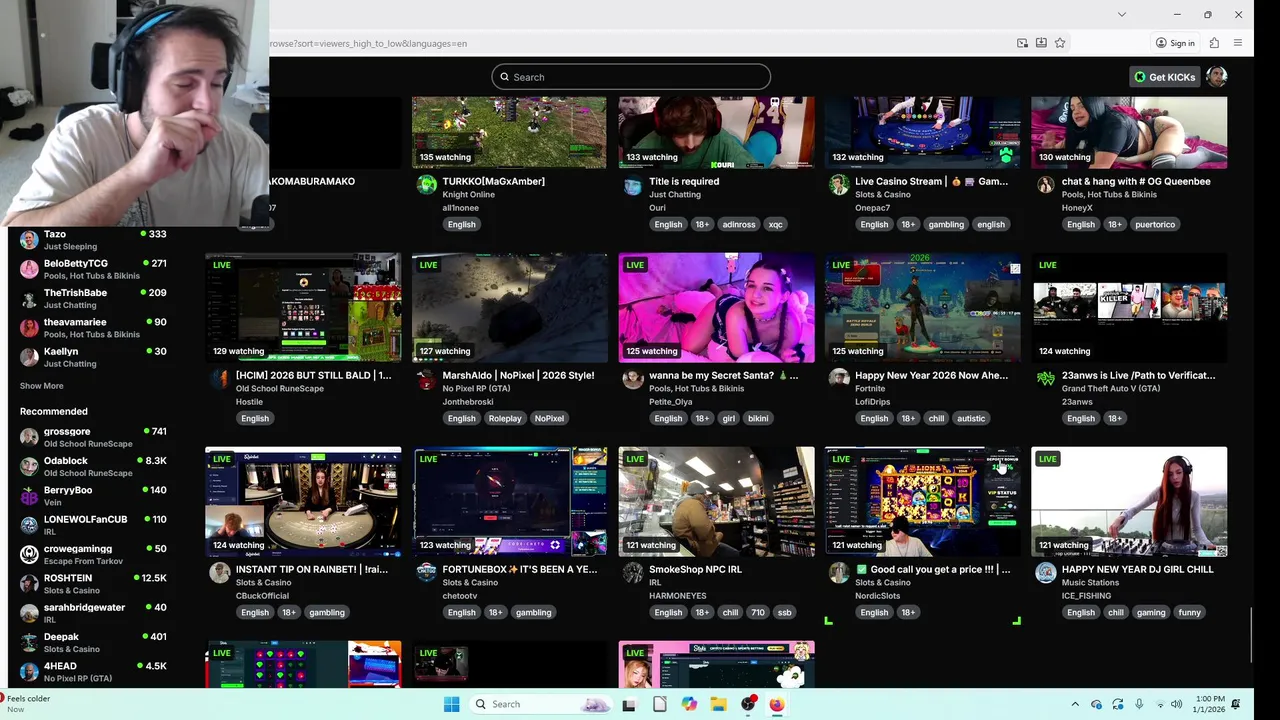Click sarahbridgewater avatar icon
This screenshot has height=720, width=1280.
(29, 613)
